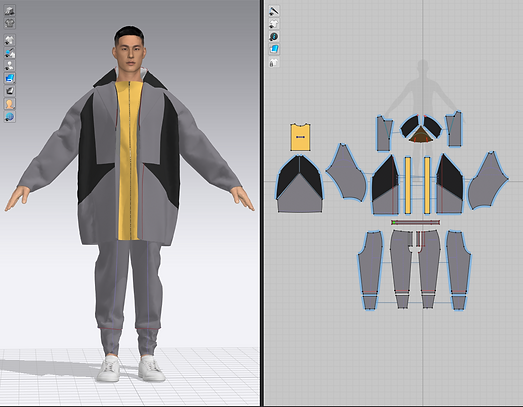Select the right gray sleeve pattern piece

tap(488, 182)
